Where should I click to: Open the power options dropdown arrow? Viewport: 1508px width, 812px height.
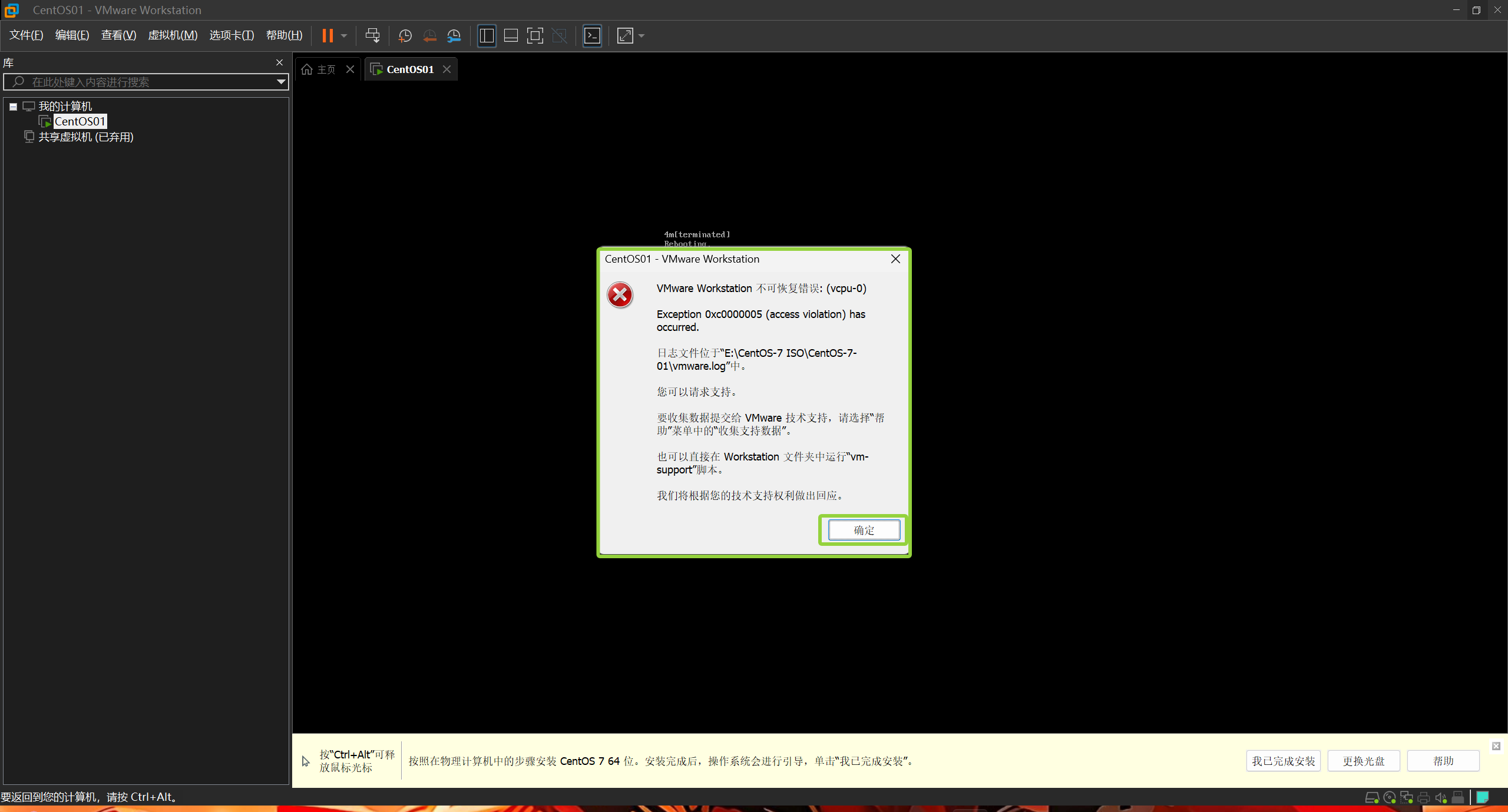[x=344, y=36]
